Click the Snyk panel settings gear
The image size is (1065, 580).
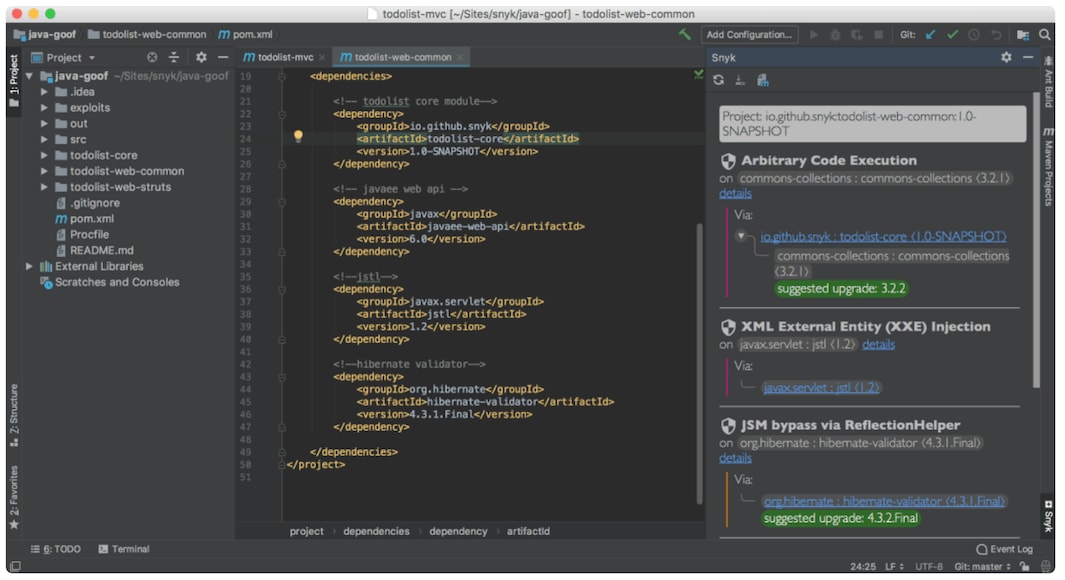(x=1006, y=58)
